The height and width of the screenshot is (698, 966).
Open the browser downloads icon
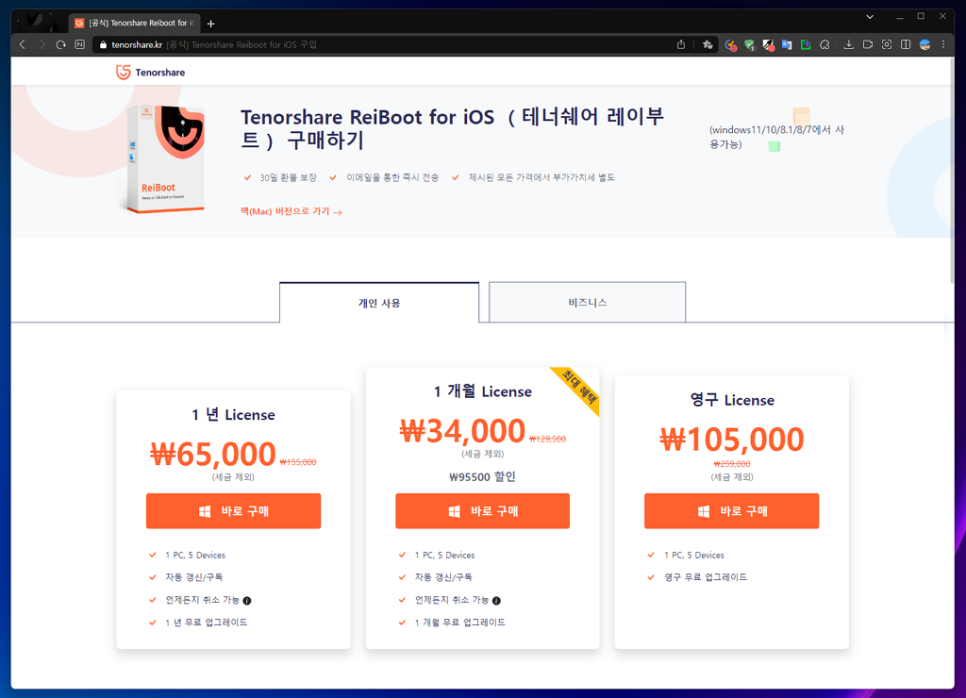pyautogui.click(x=848, y=45)
